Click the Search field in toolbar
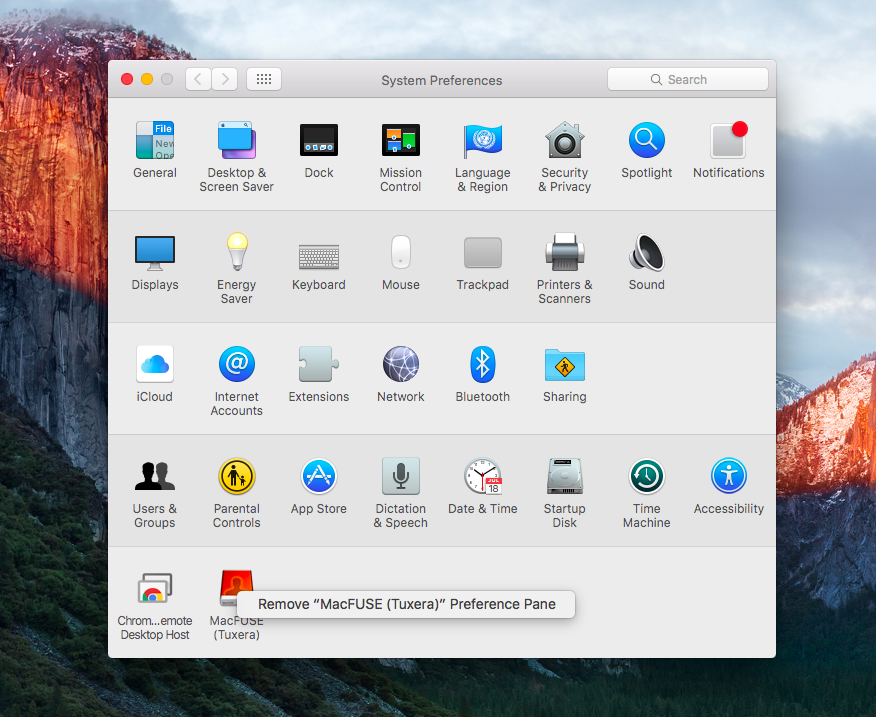Image resolution: width=876 pixels, height=717 pixels. 687,80
